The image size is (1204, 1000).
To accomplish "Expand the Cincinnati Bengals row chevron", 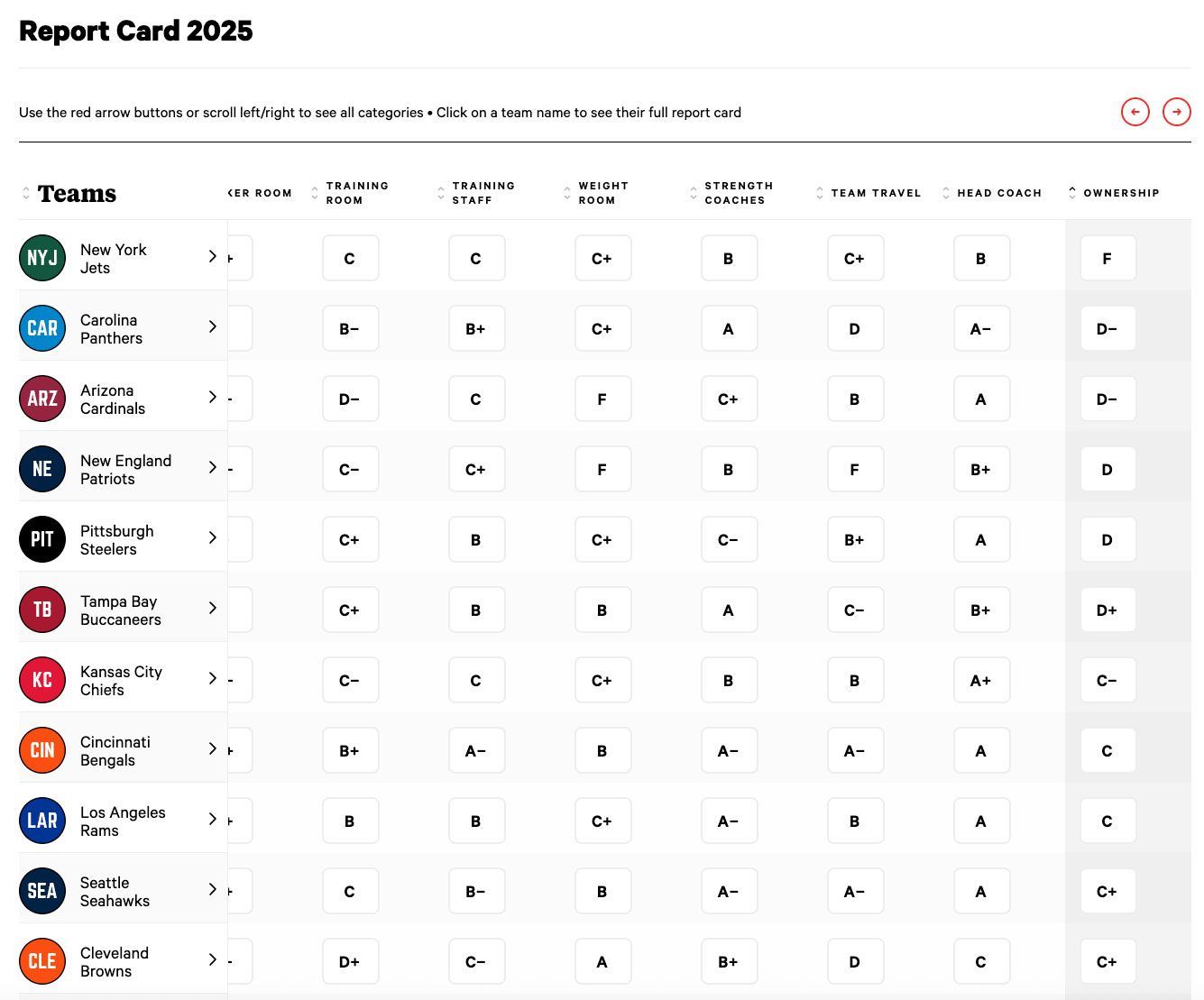I will click(213, 748).
